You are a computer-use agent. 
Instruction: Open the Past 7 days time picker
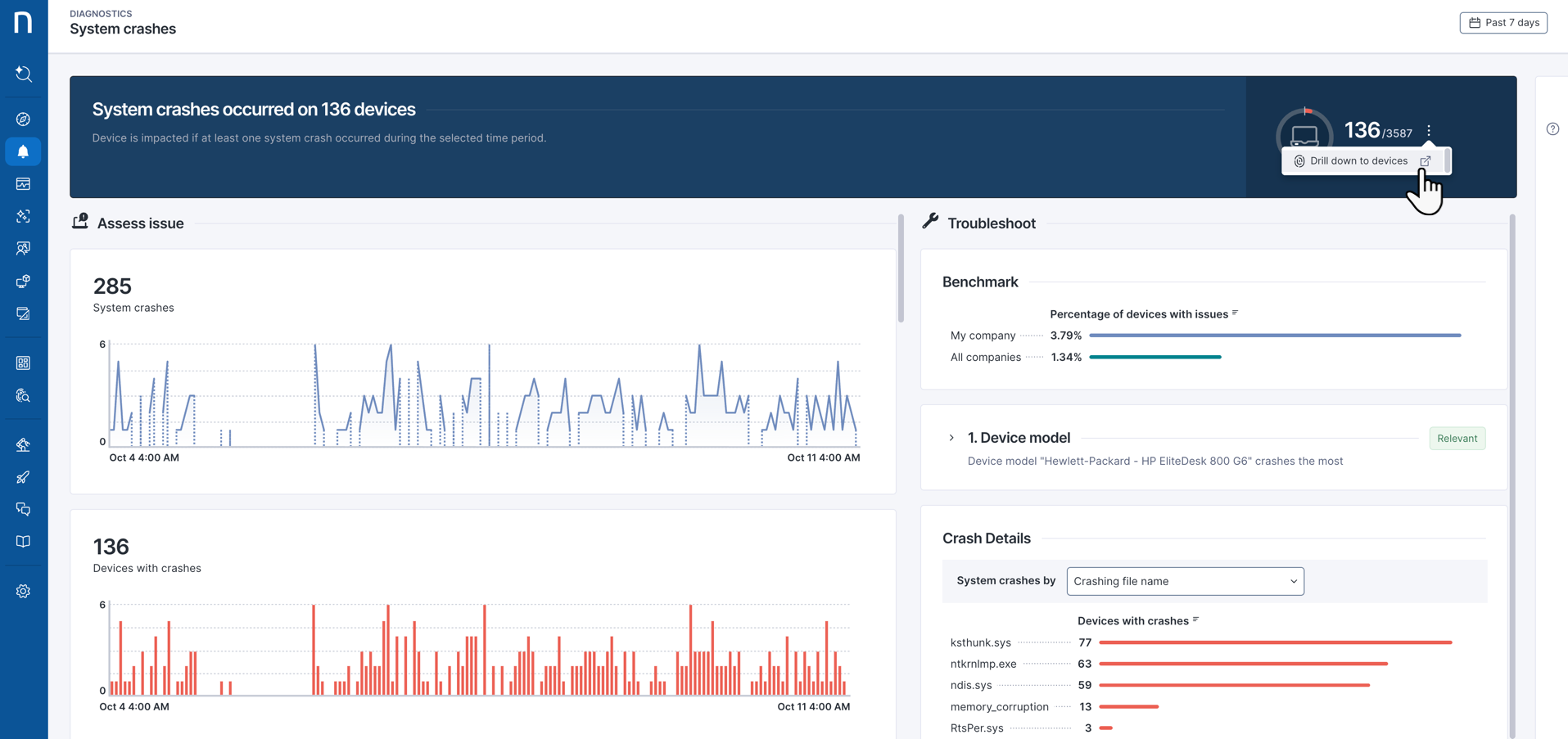coord(1503,23)
